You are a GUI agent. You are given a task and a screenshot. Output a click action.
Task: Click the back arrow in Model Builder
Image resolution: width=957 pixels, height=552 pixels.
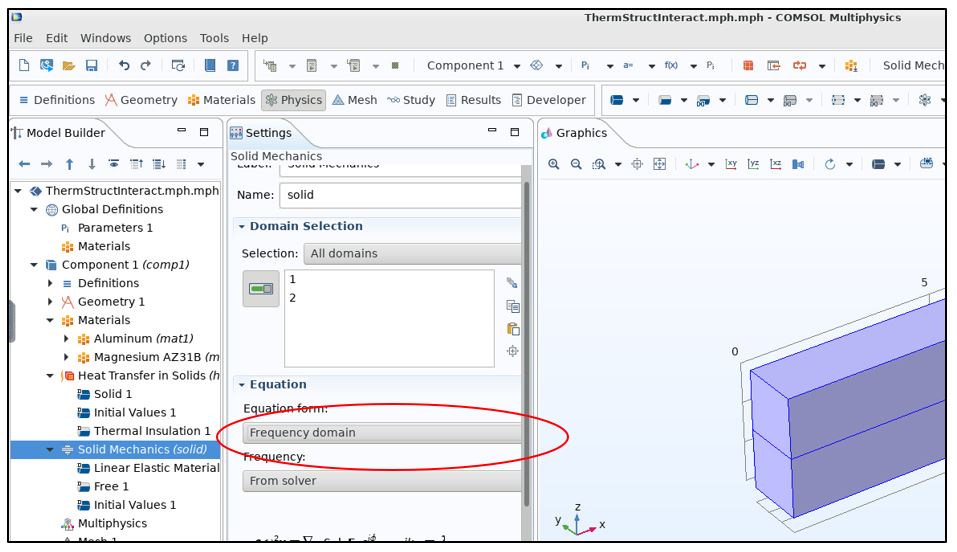[x=24, y=164]
